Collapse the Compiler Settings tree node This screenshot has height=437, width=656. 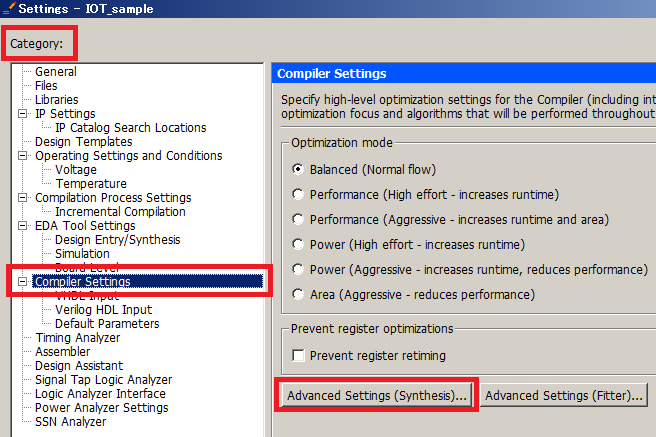[x=23, y=282]
